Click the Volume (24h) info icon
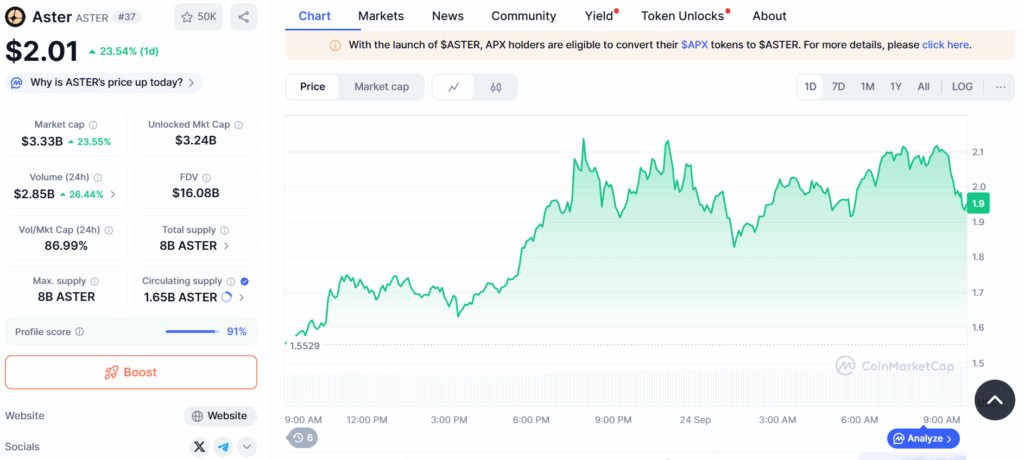Viewport: 1024px width, 460px height. tap(98, 178)
